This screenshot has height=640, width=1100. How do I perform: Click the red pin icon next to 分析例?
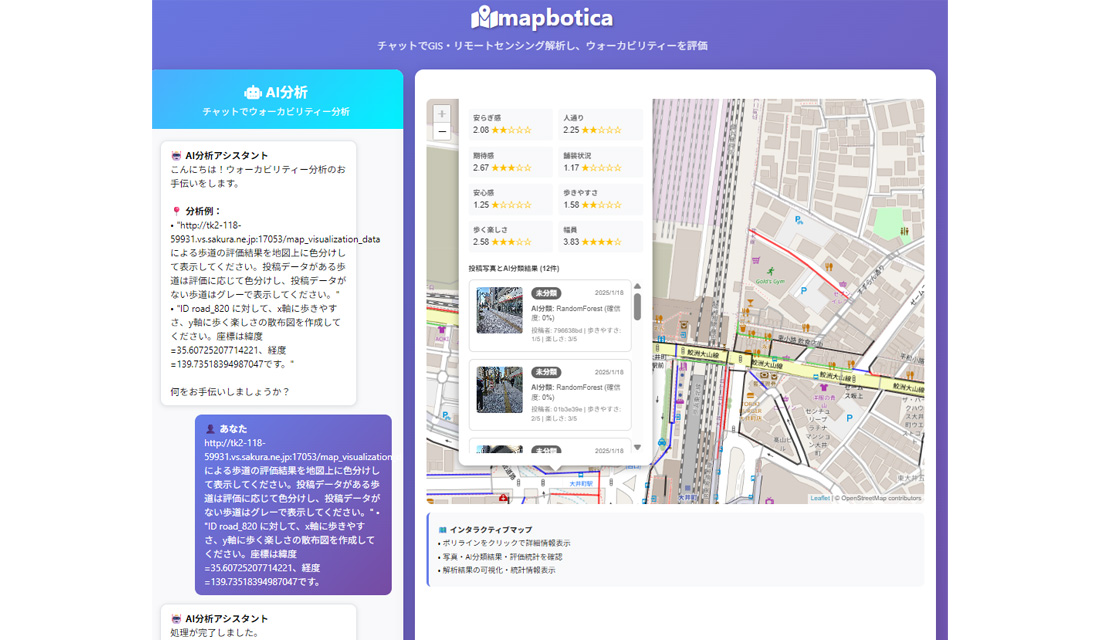pyautogui.click(x=177, y=212)
